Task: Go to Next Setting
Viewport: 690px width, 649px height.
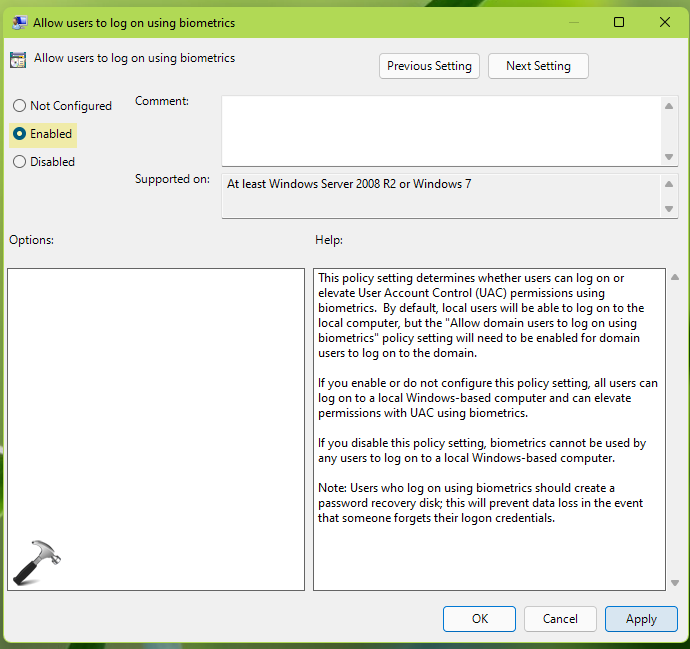Action: (x=538, y=66)
